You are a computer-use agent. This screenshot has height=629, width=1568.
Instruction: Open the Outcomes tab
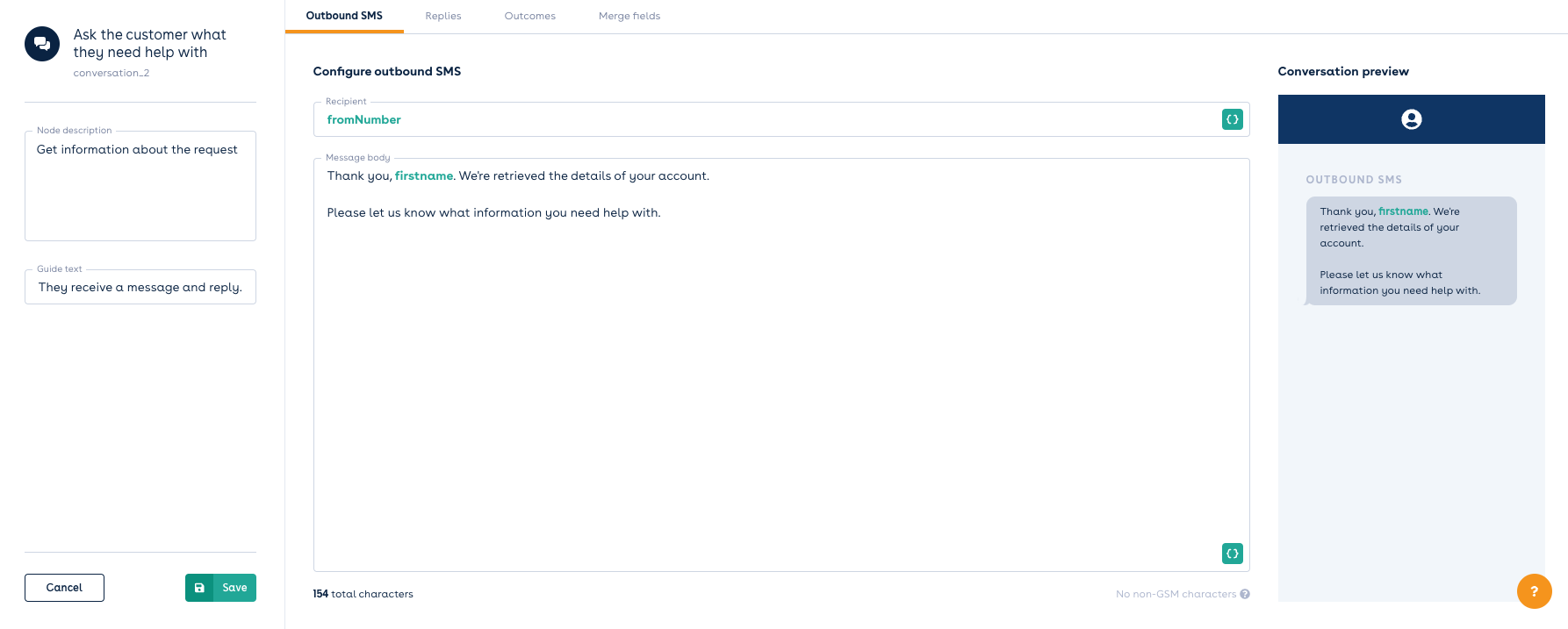(x=530, y=16)
